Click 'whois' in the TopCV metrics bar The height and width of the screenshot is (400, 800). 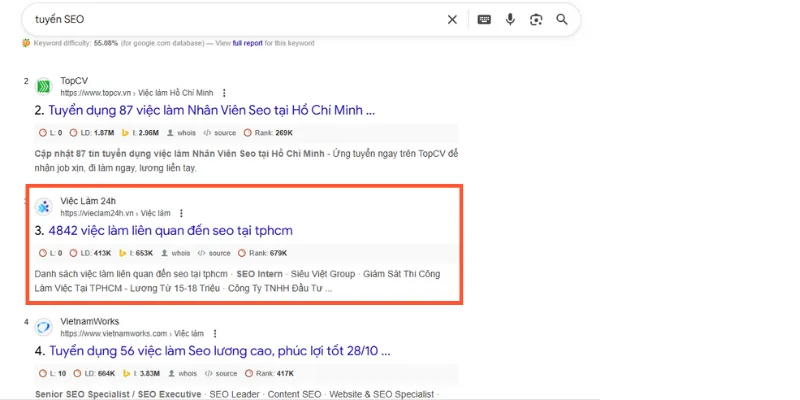[x=181, y=132]
